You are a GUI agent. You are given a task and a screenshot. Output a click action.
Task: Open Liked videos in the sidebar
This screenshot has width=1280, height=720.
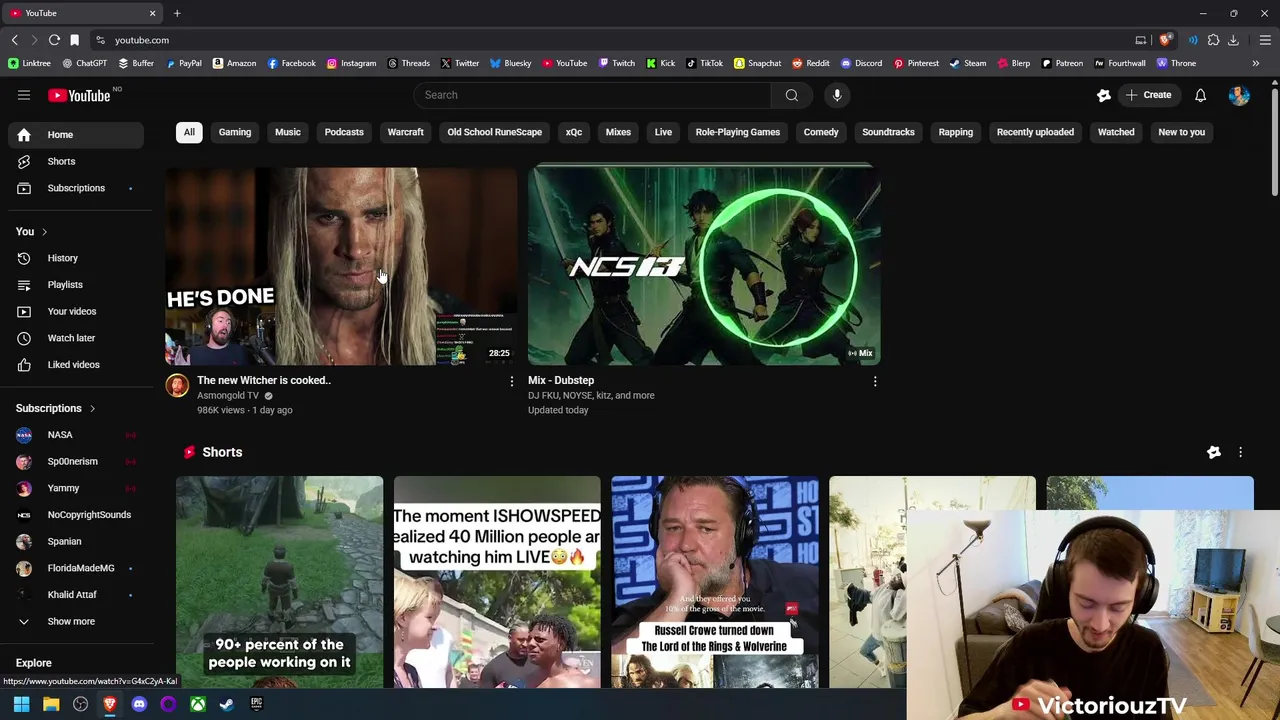(x=76, y=365)
